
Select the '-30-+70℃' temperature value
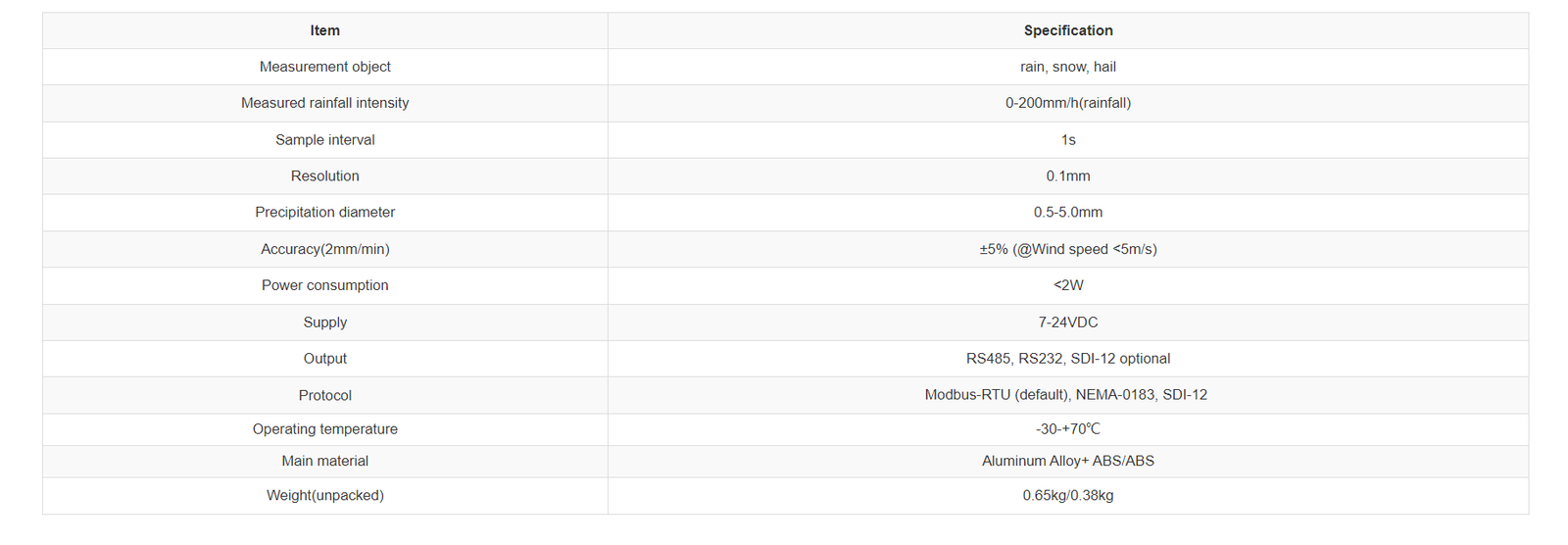tap(1067, 429)
